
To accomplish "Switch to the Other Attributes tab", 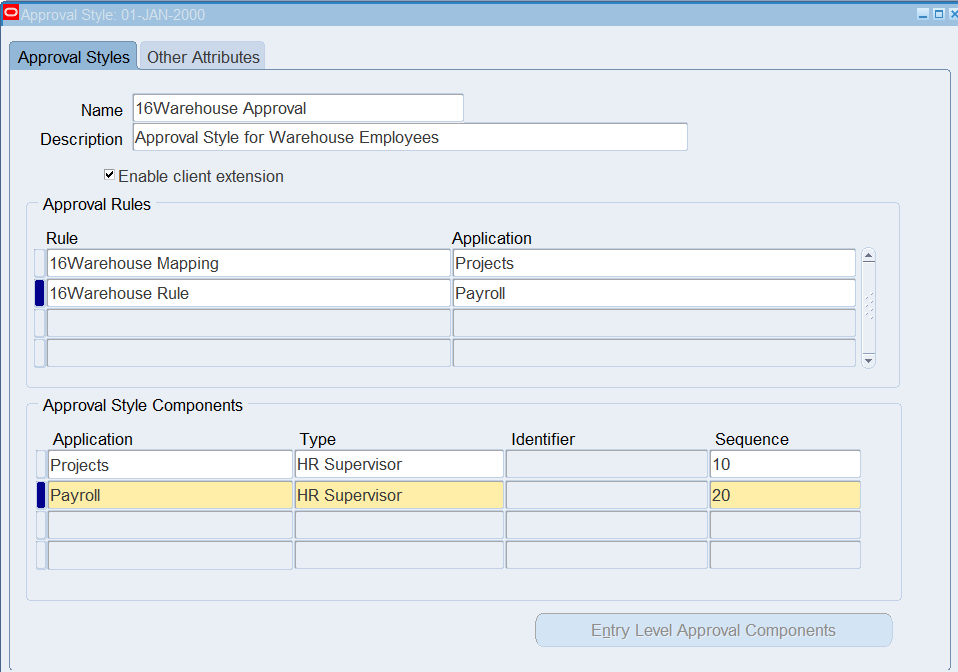I will pos(203,57).
